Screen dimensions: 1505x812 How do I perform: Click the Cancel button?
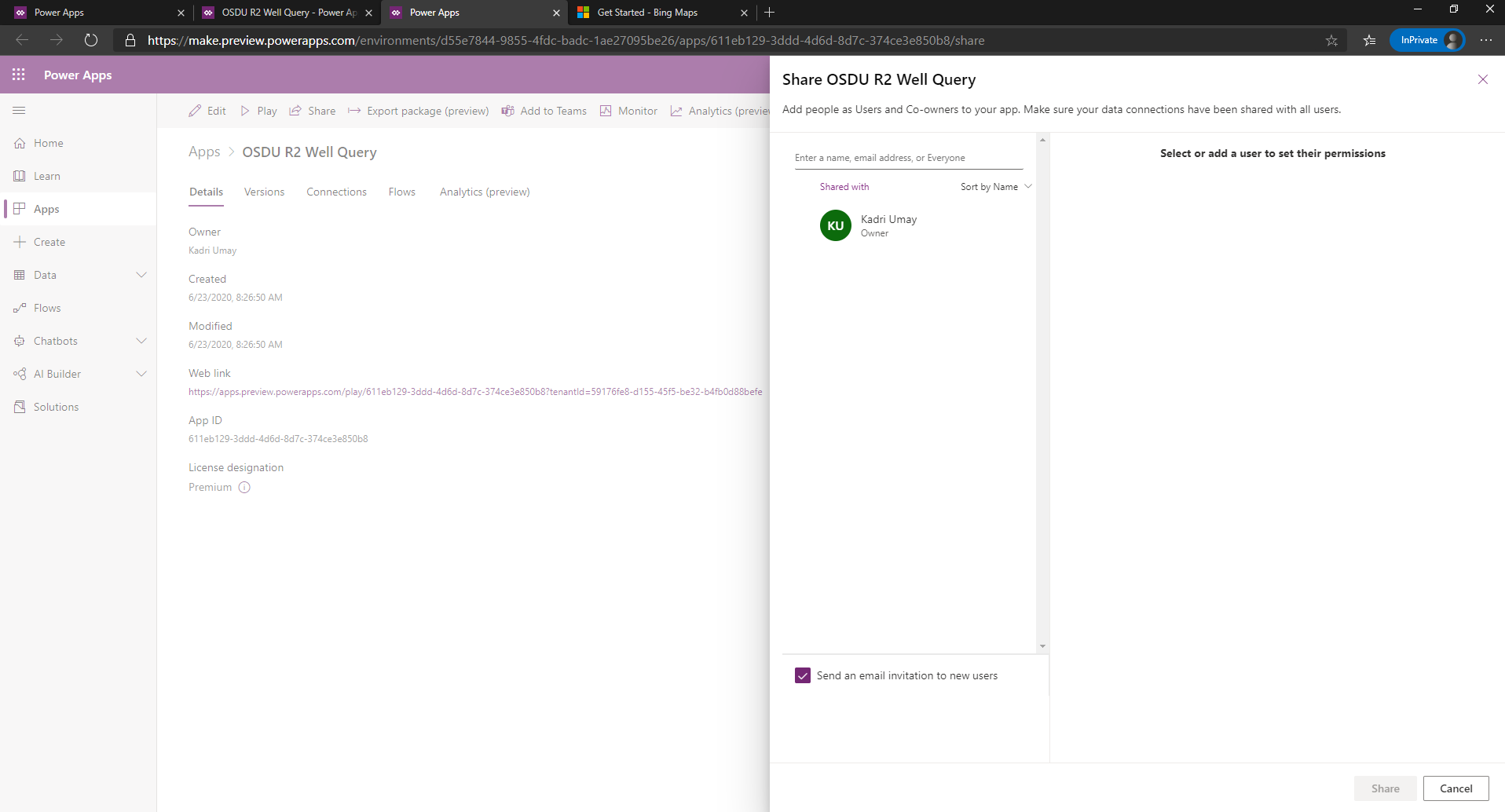(1456, 788)
